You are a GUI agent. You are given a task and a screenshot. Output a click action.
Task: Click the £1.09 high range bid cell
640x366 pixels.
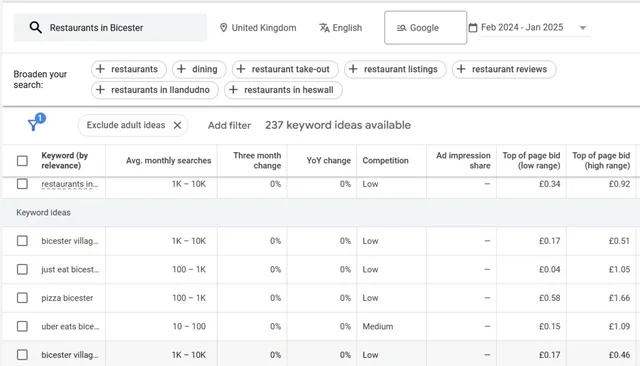point(619,326)
